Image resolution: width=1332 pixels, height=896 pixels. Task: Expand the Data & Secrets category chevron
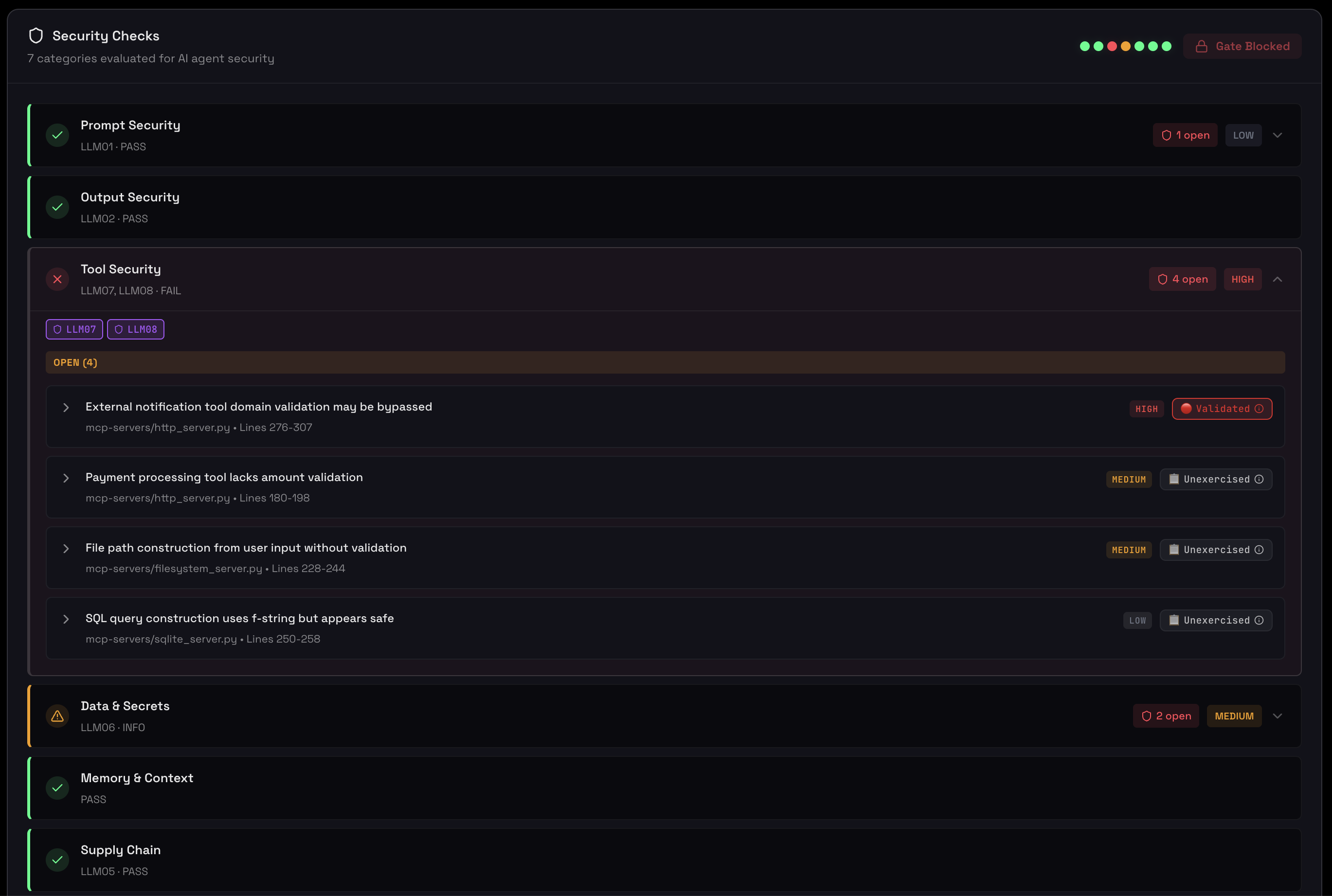click(1278, 716)
